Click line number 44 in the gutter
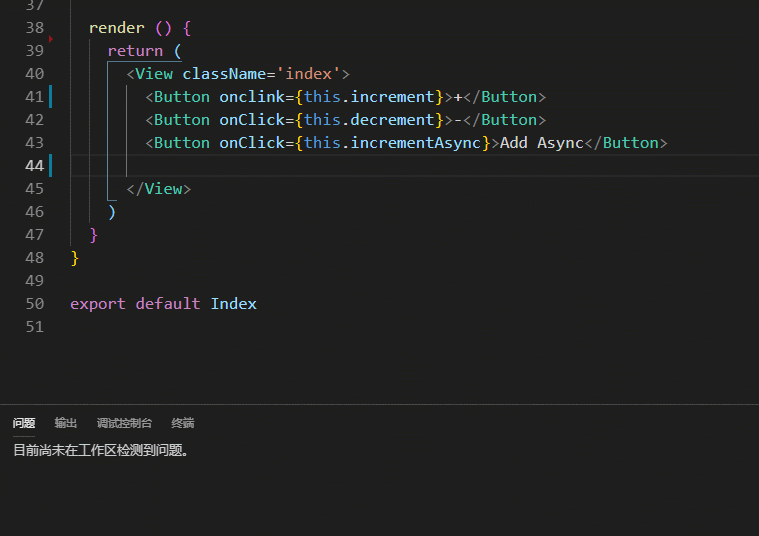Viewport: 759px width, 536px height. coord(34,166)
